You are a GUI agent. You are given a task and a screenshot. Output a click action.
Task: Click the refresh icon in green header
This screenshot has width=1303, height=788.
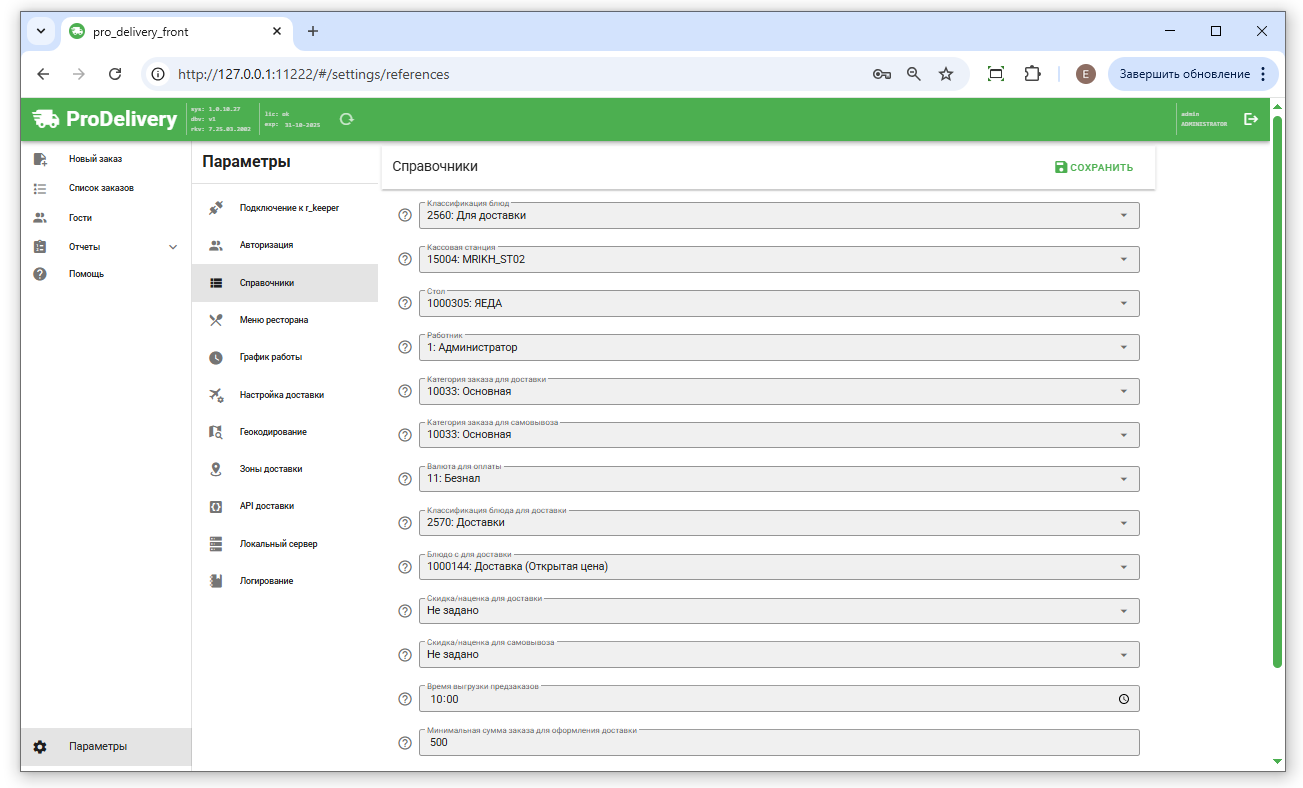(x=347, y=119)
